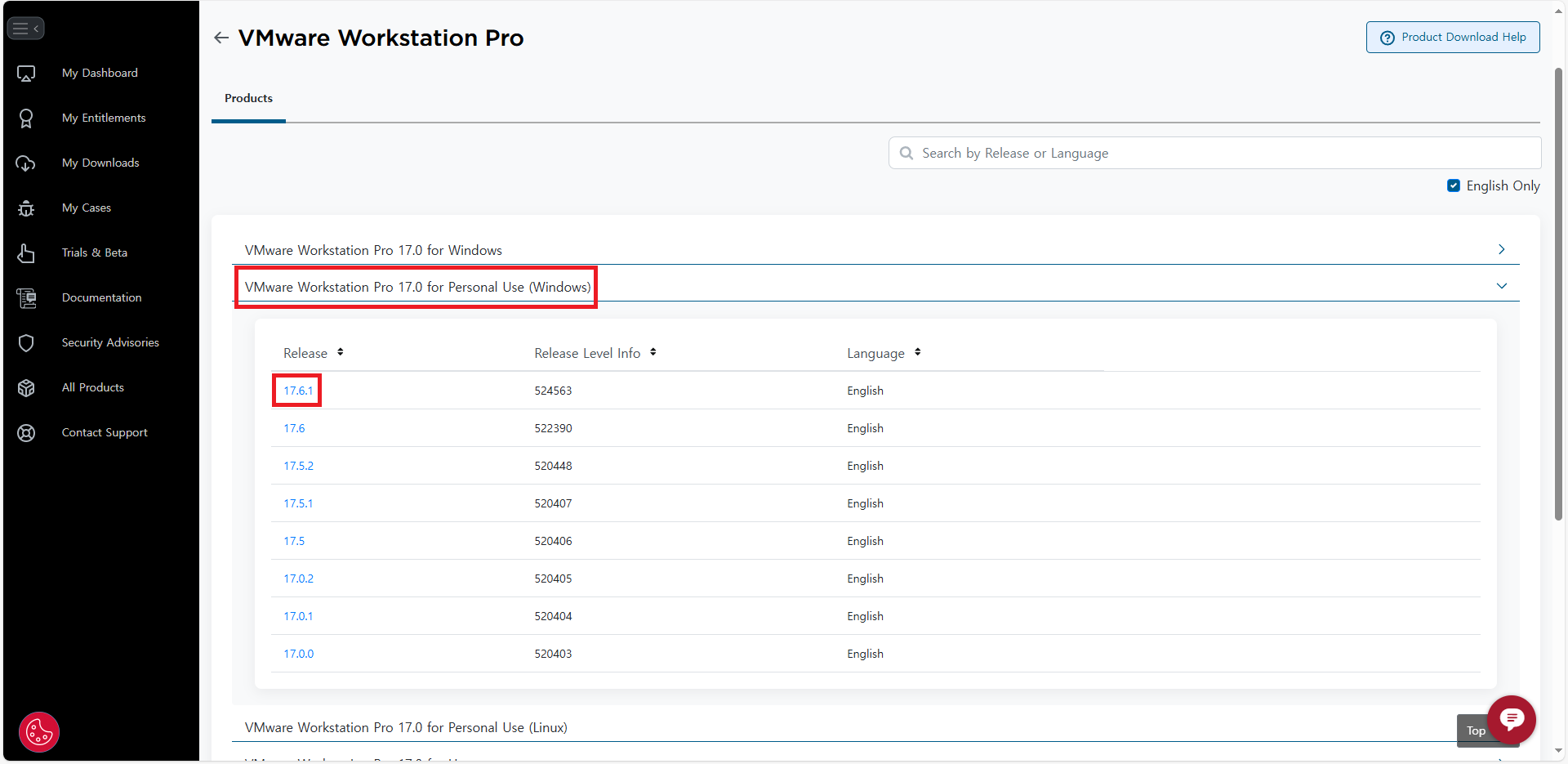Collapse Personal Use (Windows) section chevron
Image resolution: width=1568 pixels, height=764 pixels.
tap(1501, 286)
